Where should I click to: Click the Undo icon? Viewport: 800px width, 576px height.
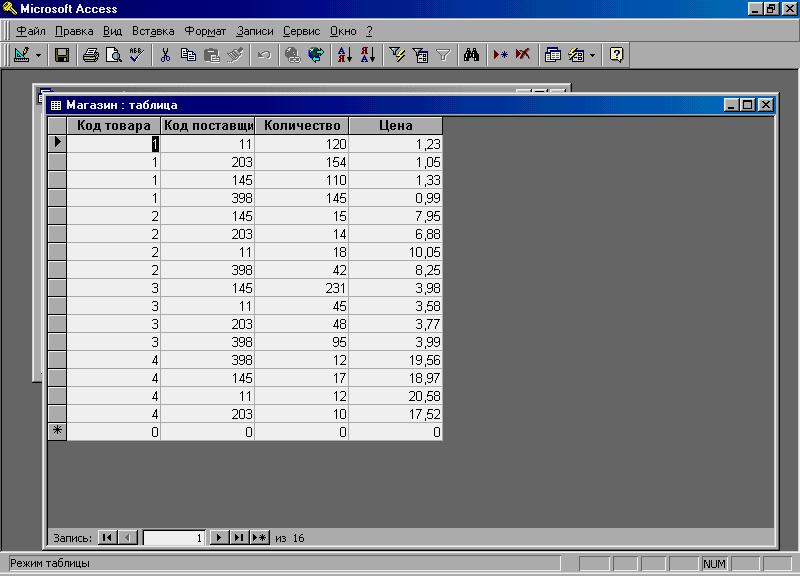click(264, 55)
